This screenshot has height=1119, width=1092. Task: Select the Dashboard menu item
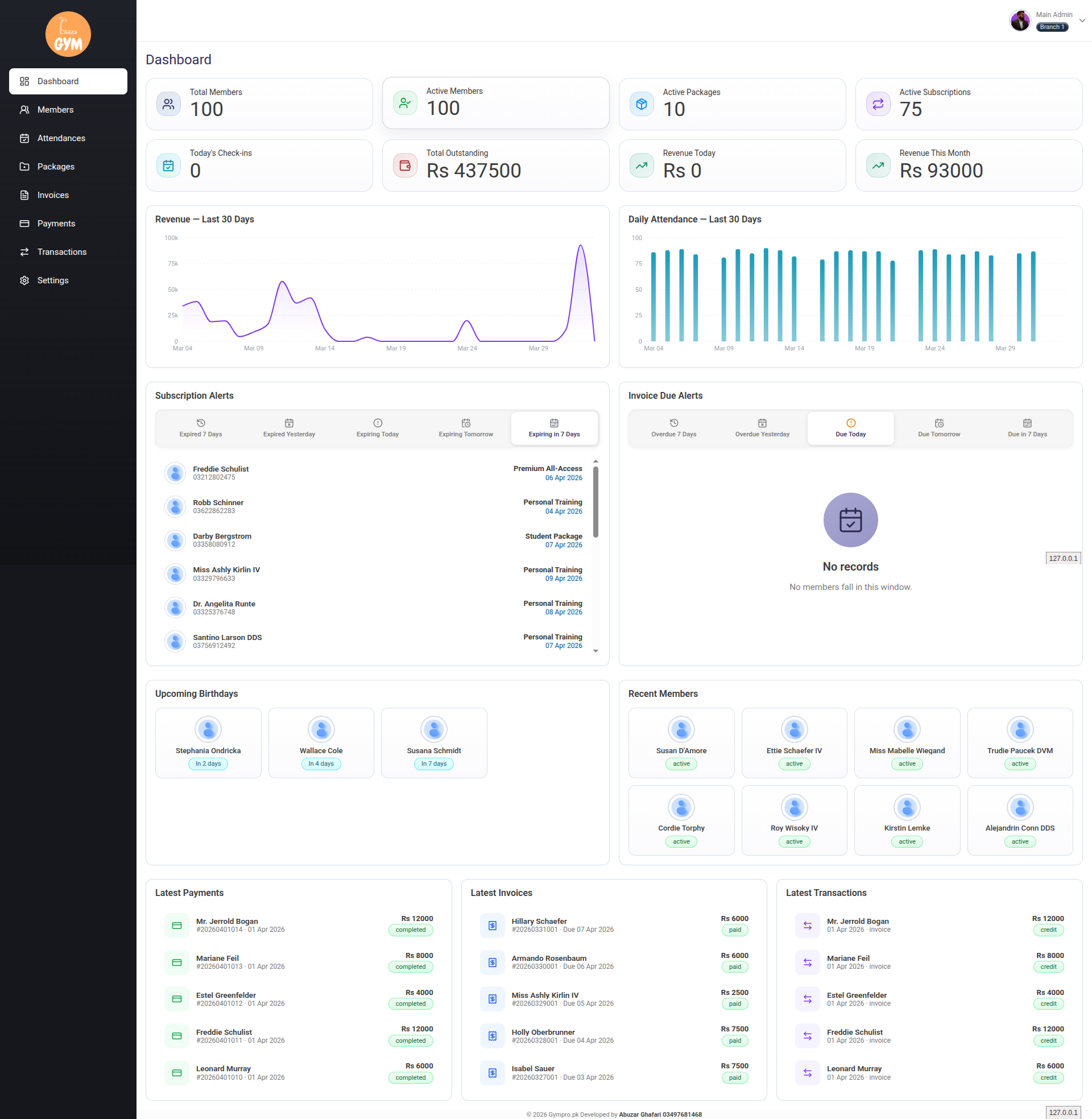tap(59, 81)
